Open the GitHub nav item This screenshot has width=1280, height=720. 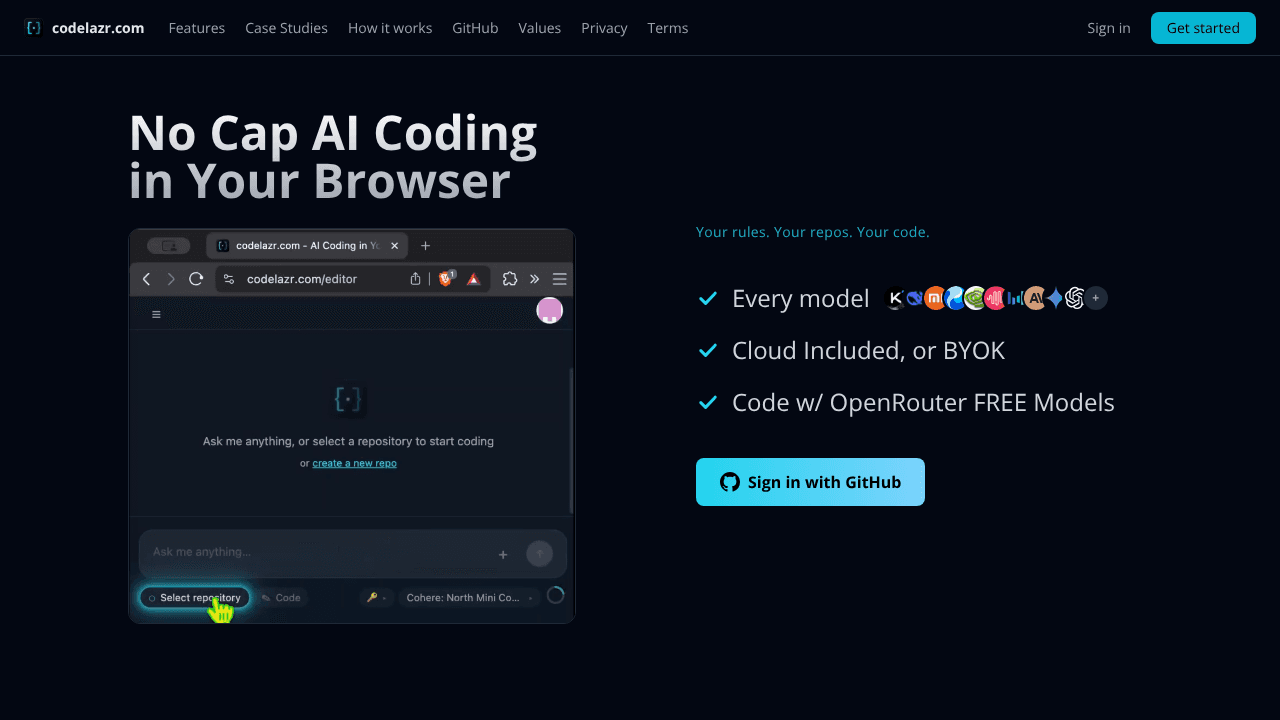coord(475,28)
